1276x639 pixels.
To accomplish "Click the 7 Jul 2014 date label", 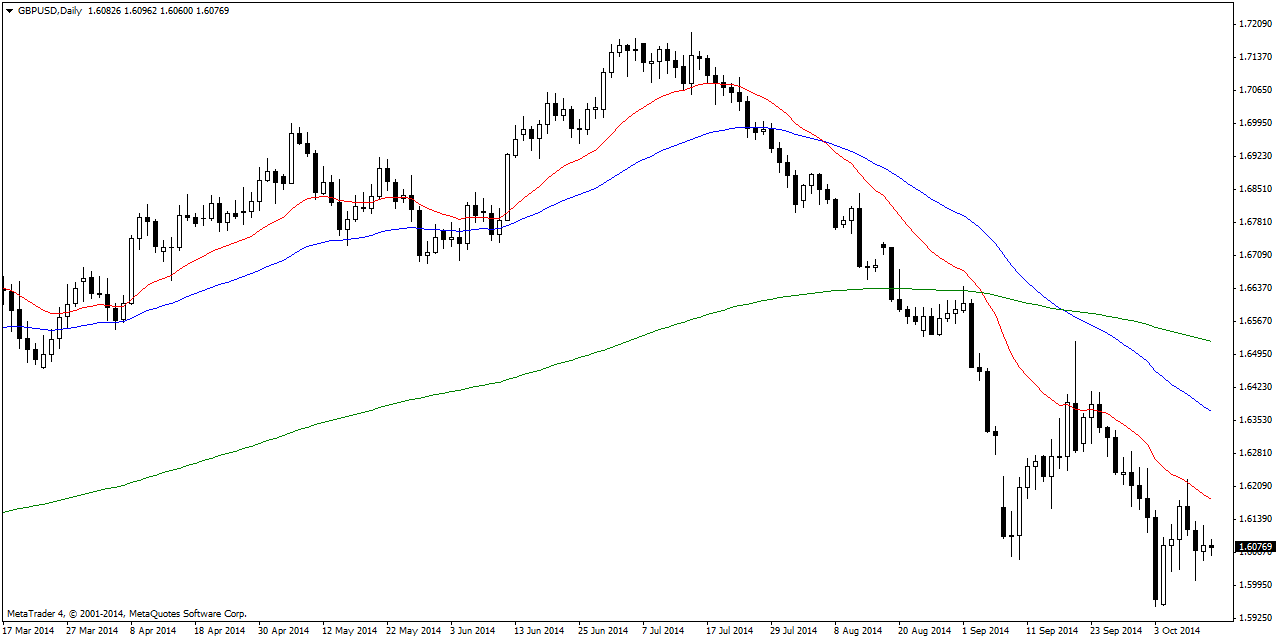I will point(663,631).
